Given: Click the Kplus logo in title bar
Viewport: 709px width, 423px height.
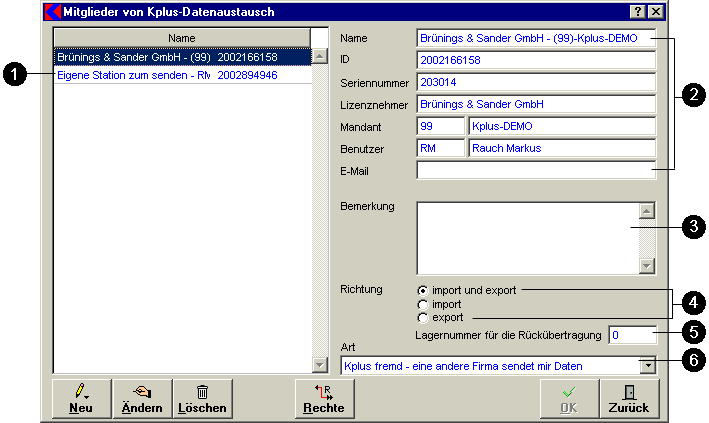Looking at the screenshot, I should [53, 11].
